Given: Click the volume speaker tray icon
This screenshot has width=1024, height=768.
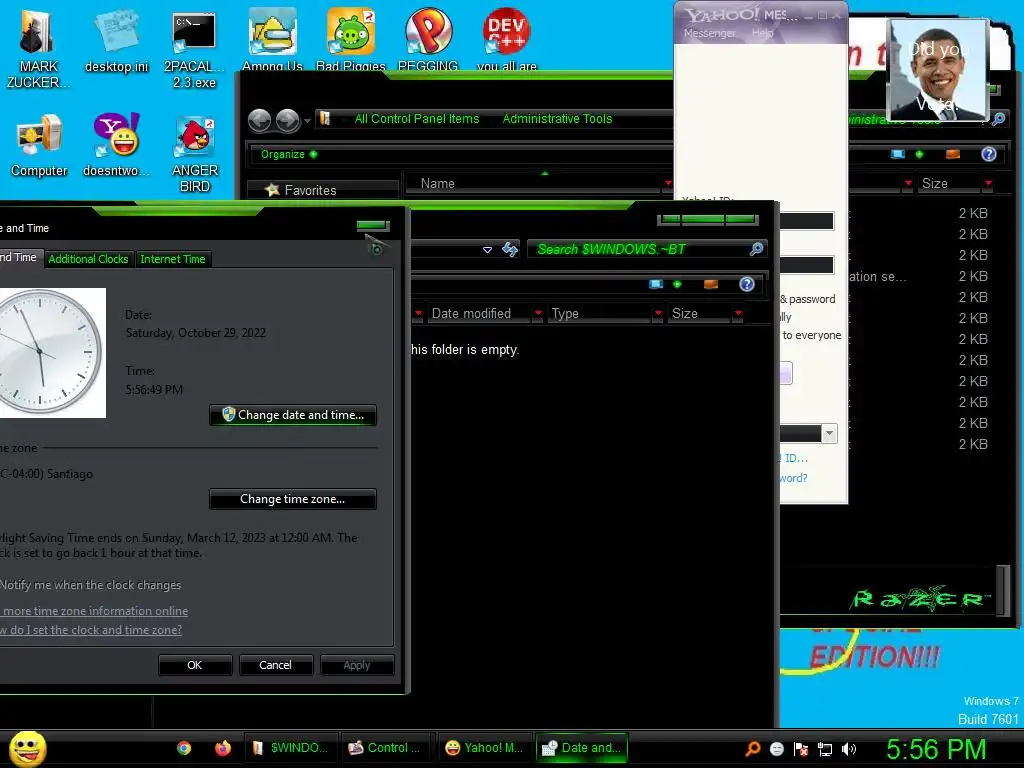Looking at the screenshot, I should click(x=849, y=749).
